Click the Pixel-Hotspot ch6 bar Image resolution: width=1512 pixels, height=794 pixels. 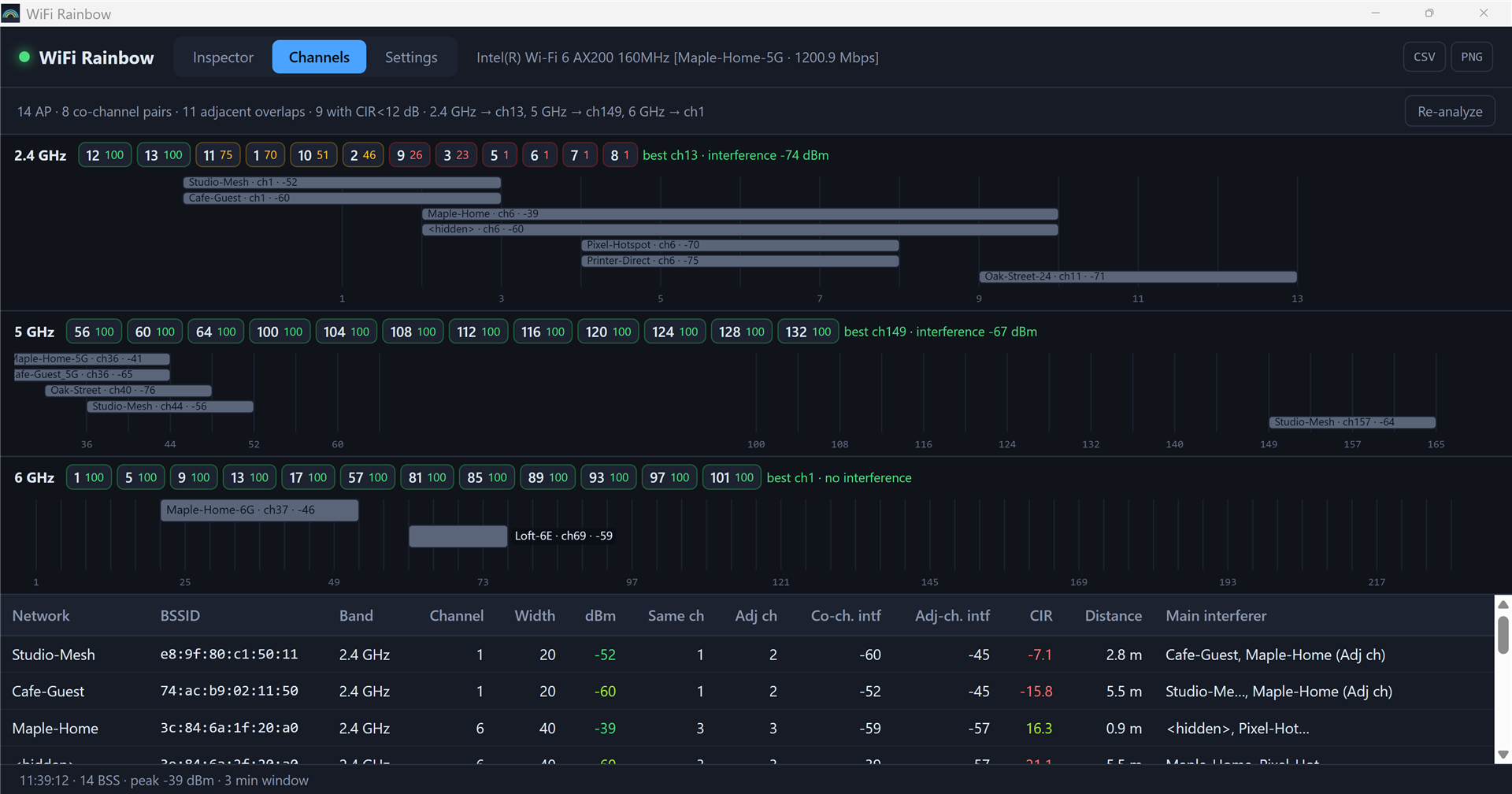pyautogui.click(x=739, y=245)
